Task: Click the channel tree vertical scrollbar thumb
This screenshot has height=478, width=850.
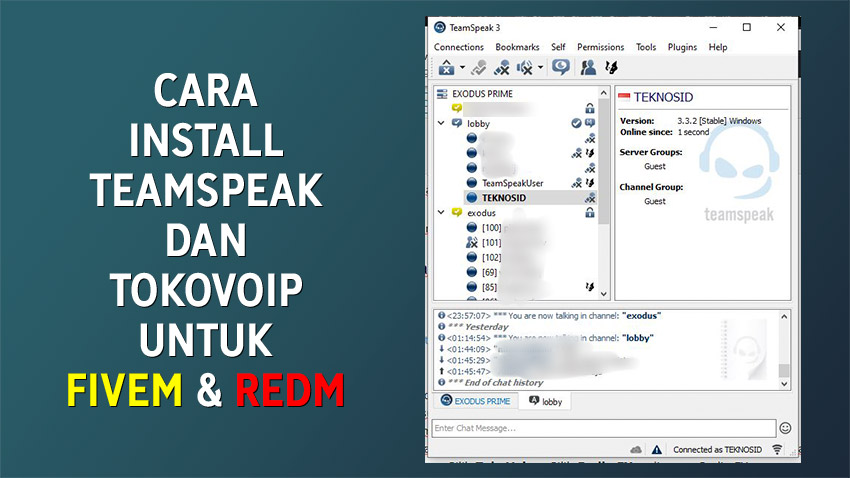Action: [603, 163]
